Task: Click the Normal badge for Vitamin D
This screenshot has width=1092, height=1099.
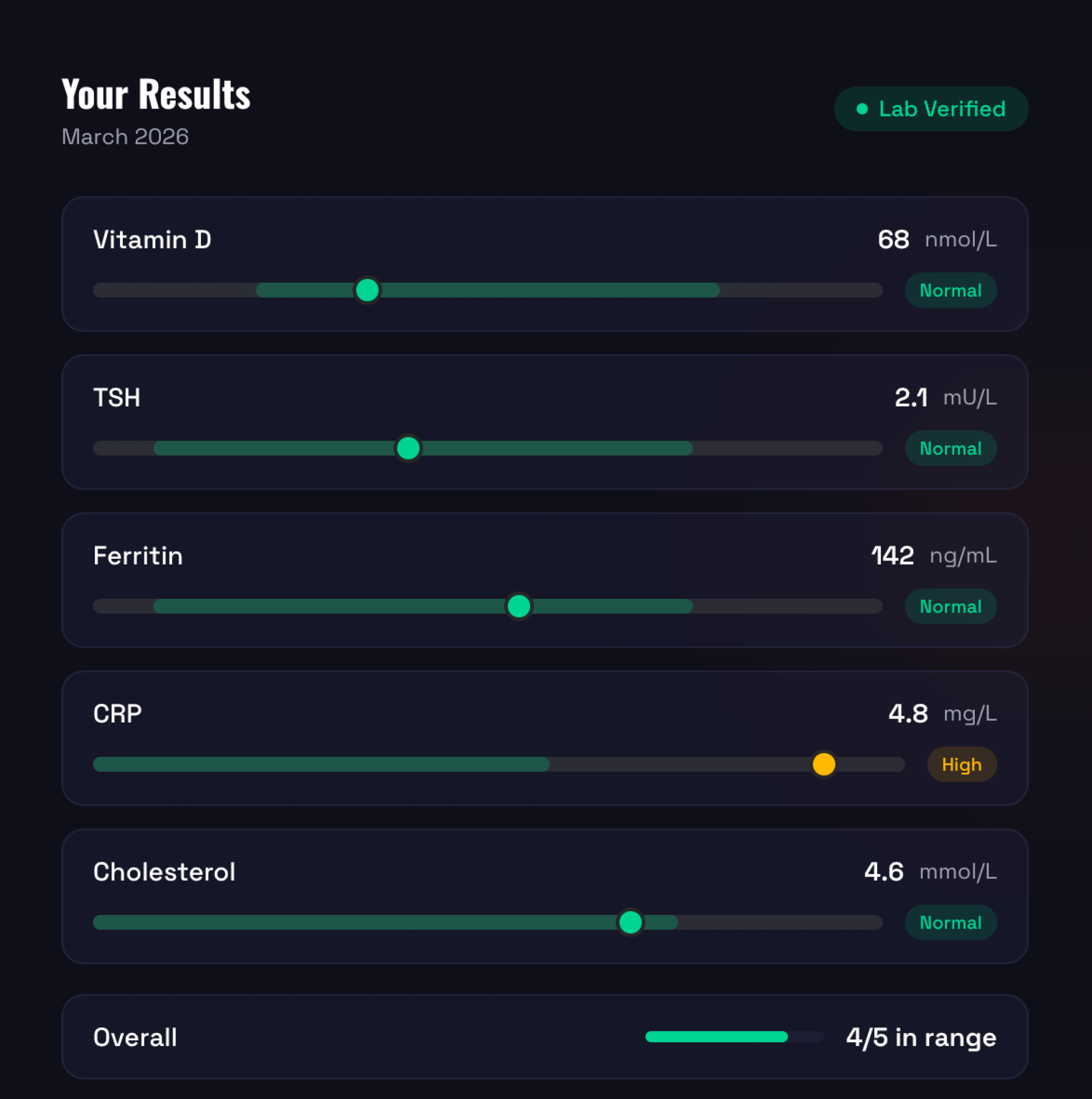Action: (950, 290)
